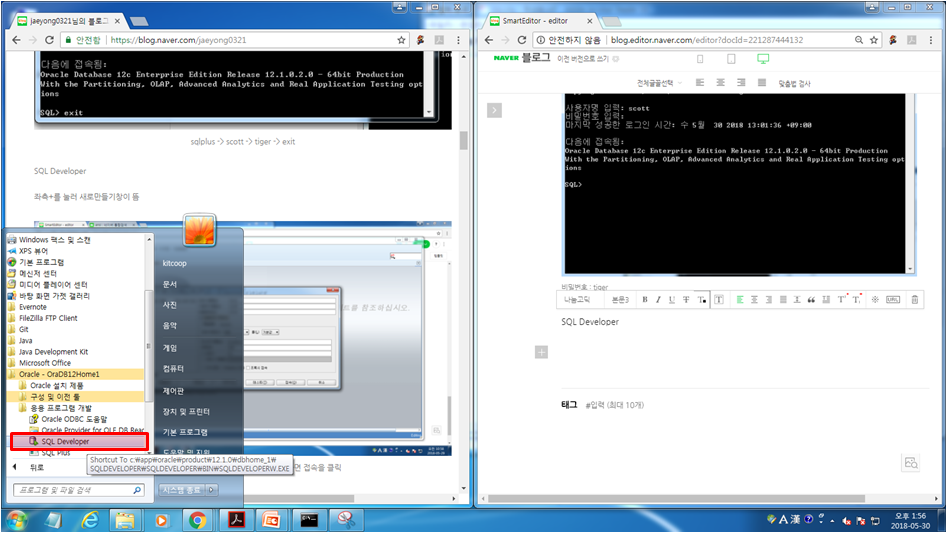This screenshot has height=533, width=947.
Task: Open 제어판 from Start menu right pane
Action: pyautogui.click(x=173, y=391)
